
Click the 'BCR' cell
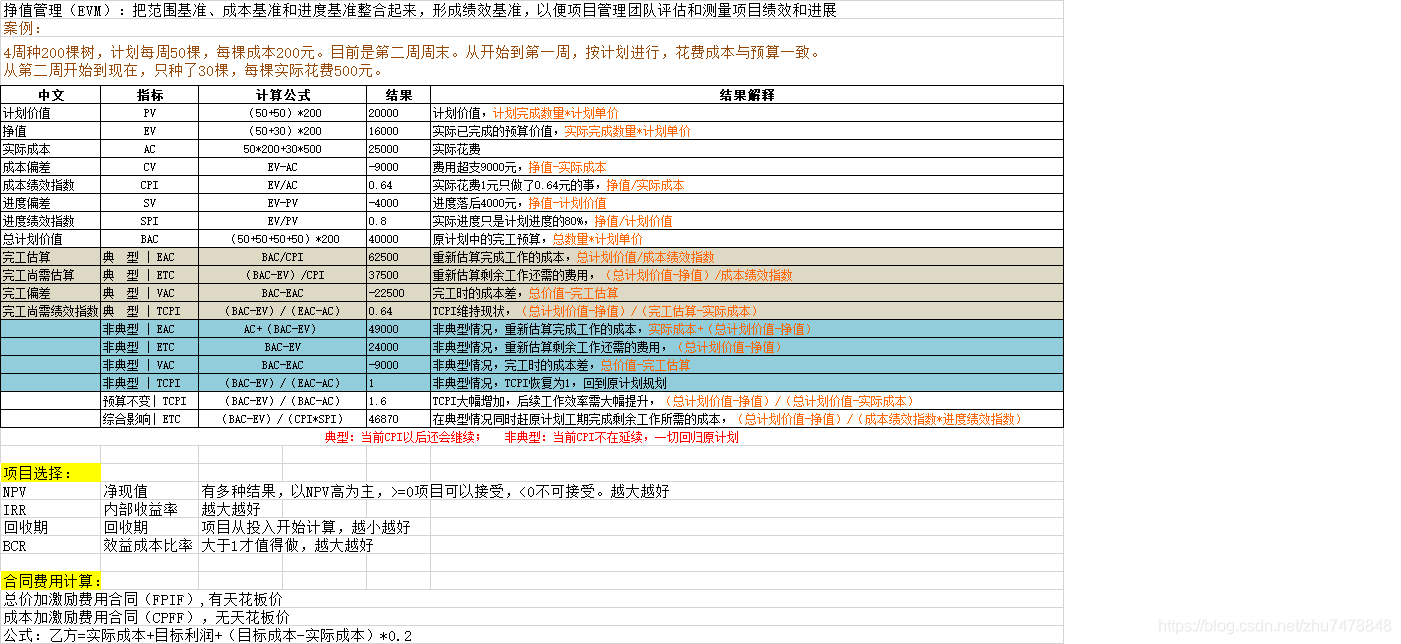pos(51,545)
